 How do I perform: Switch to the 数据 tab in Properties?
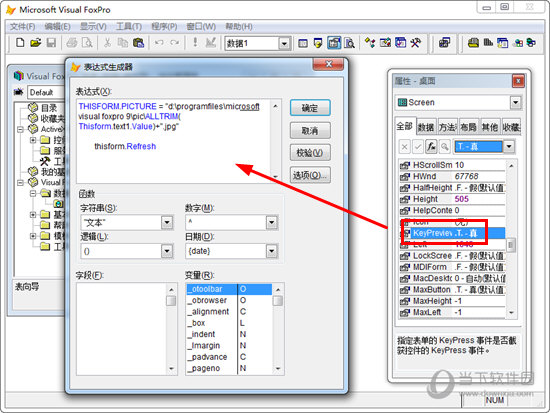point(426,127)
